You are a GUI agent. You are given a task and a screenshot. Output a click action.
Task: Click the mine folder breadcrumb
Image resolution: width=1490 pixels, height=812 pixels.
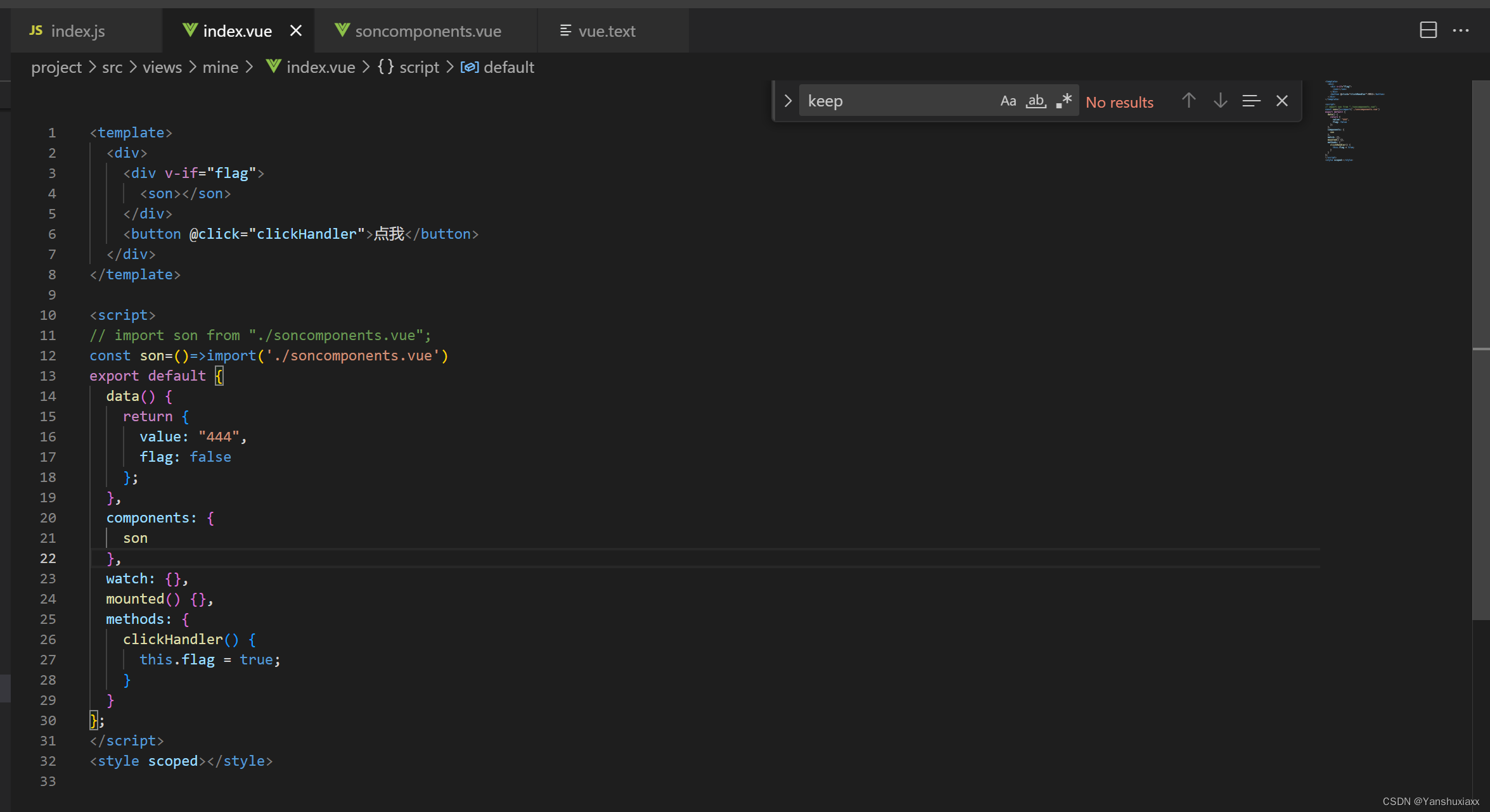click(x=220, y=67)
